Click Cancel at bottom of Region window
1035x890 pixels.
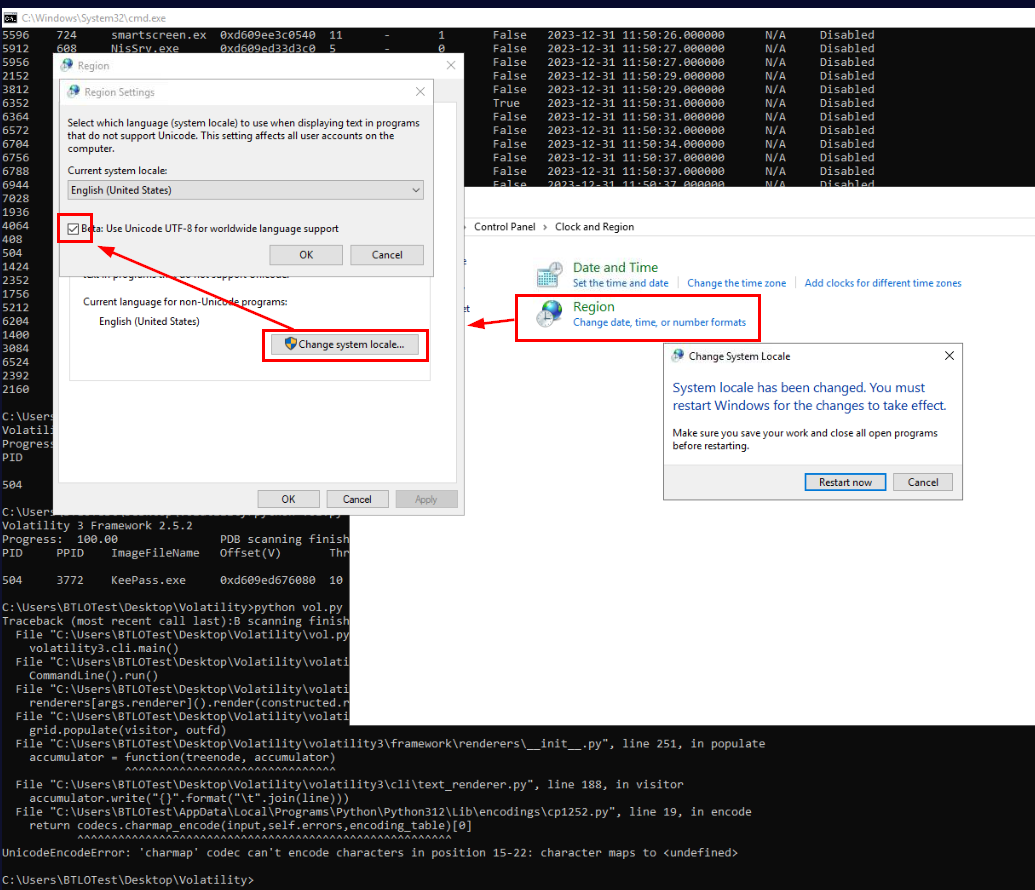(357, 499)
